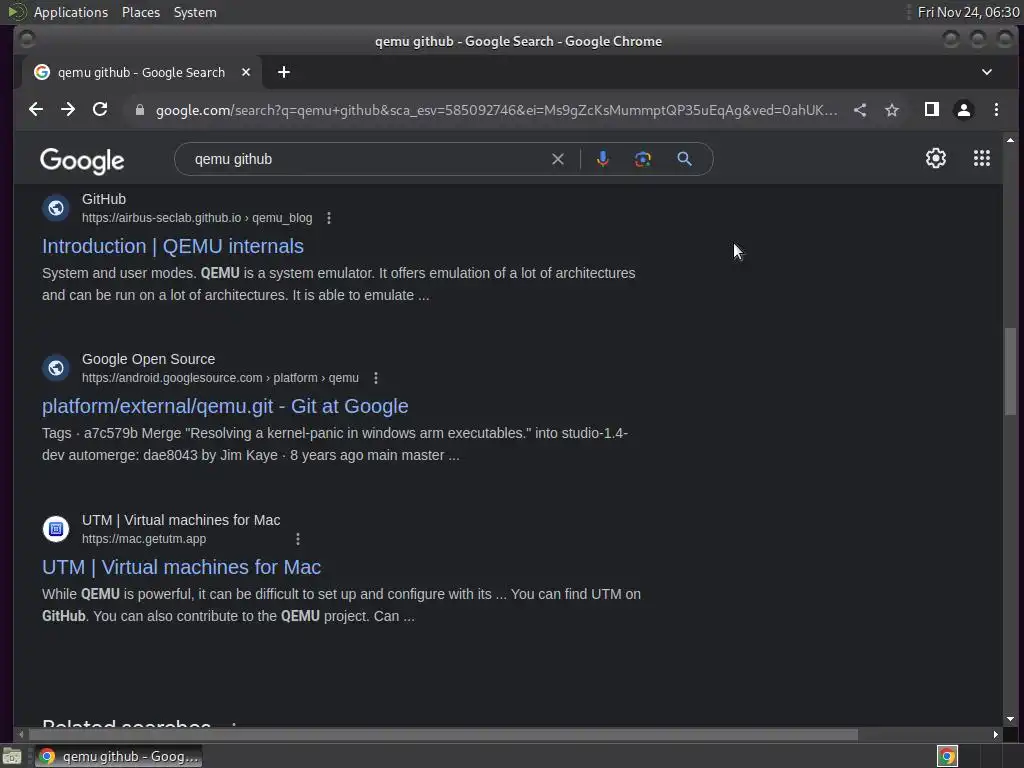This screenshot has width=1024, height=768.
Task: Click the scroll down arrow
Action: point(1010,719)
